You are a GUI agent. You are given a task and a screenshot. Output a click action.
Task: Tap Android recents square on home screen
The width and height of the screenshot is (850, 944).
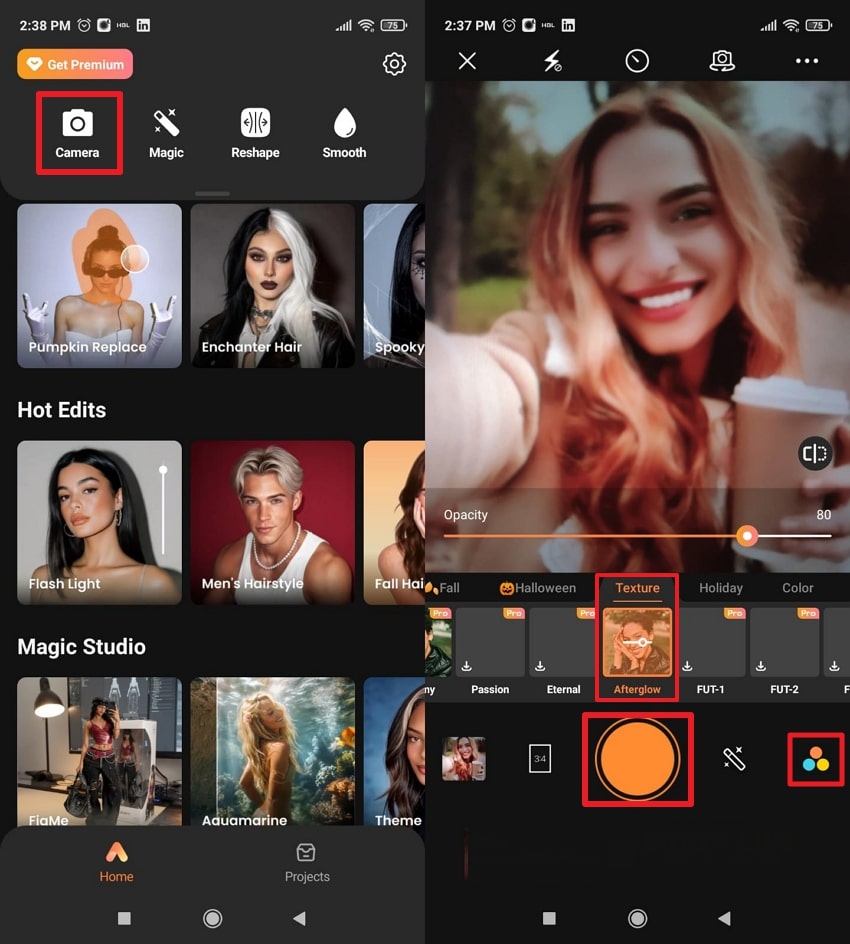125,918
